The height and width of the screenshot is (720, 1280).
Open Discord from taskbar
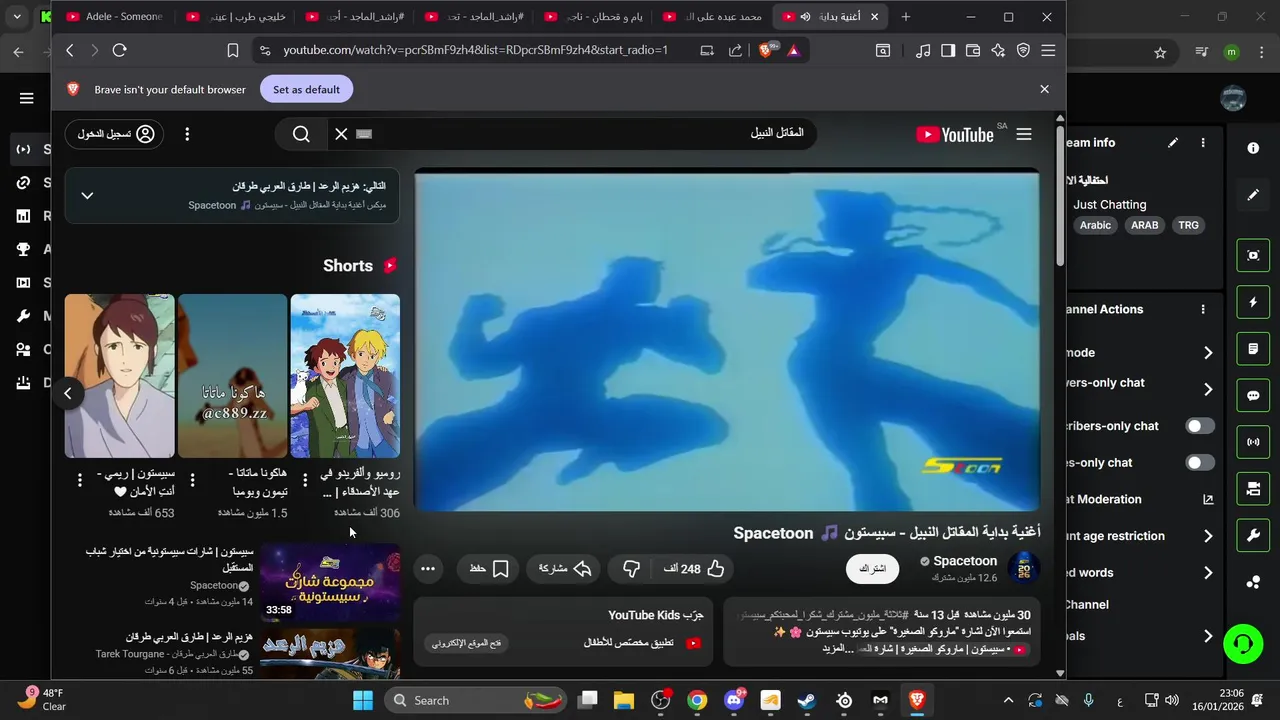[x=733, y=700]
